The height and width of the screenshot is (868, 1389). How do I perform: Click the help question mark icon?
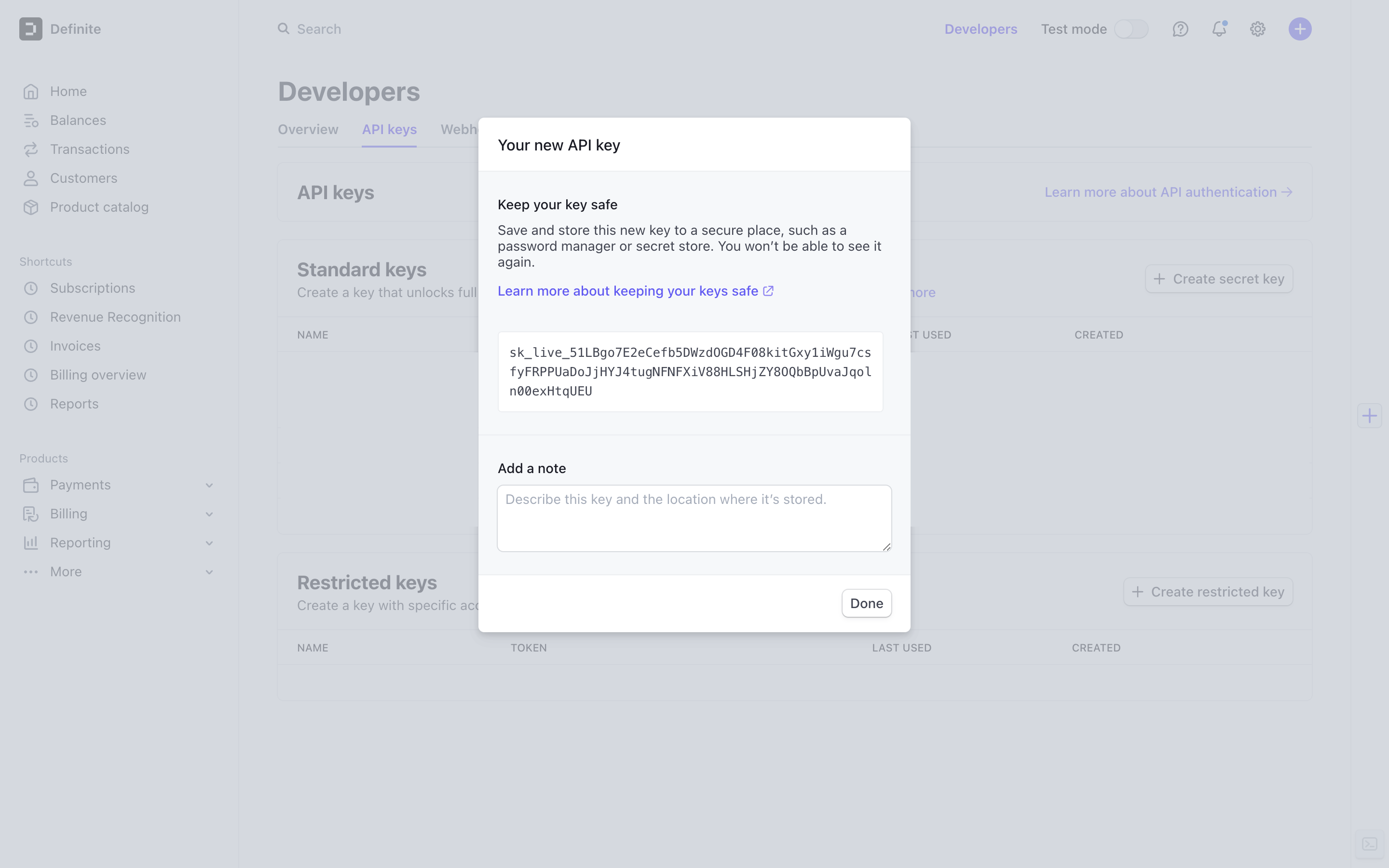point(1180,29)
